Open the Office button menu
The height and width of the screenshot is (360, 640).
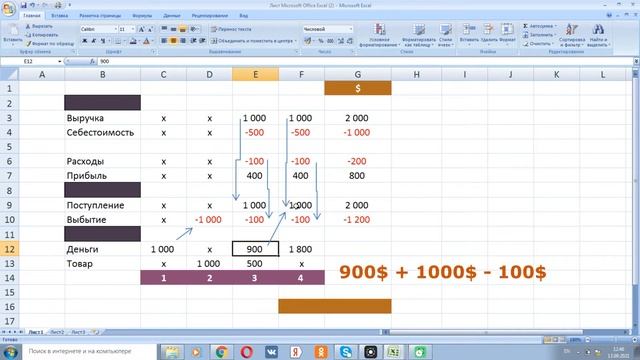[8, 8]
